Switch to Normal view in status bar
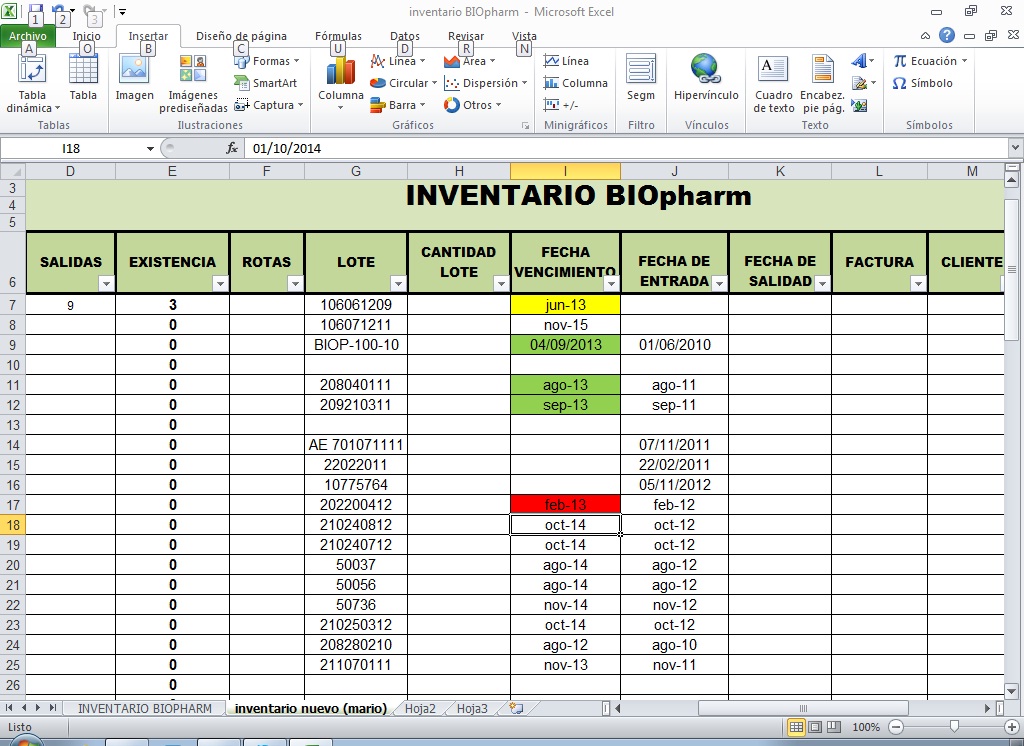The width and height of the screenshot is (1024, 746). click(796, 726)
